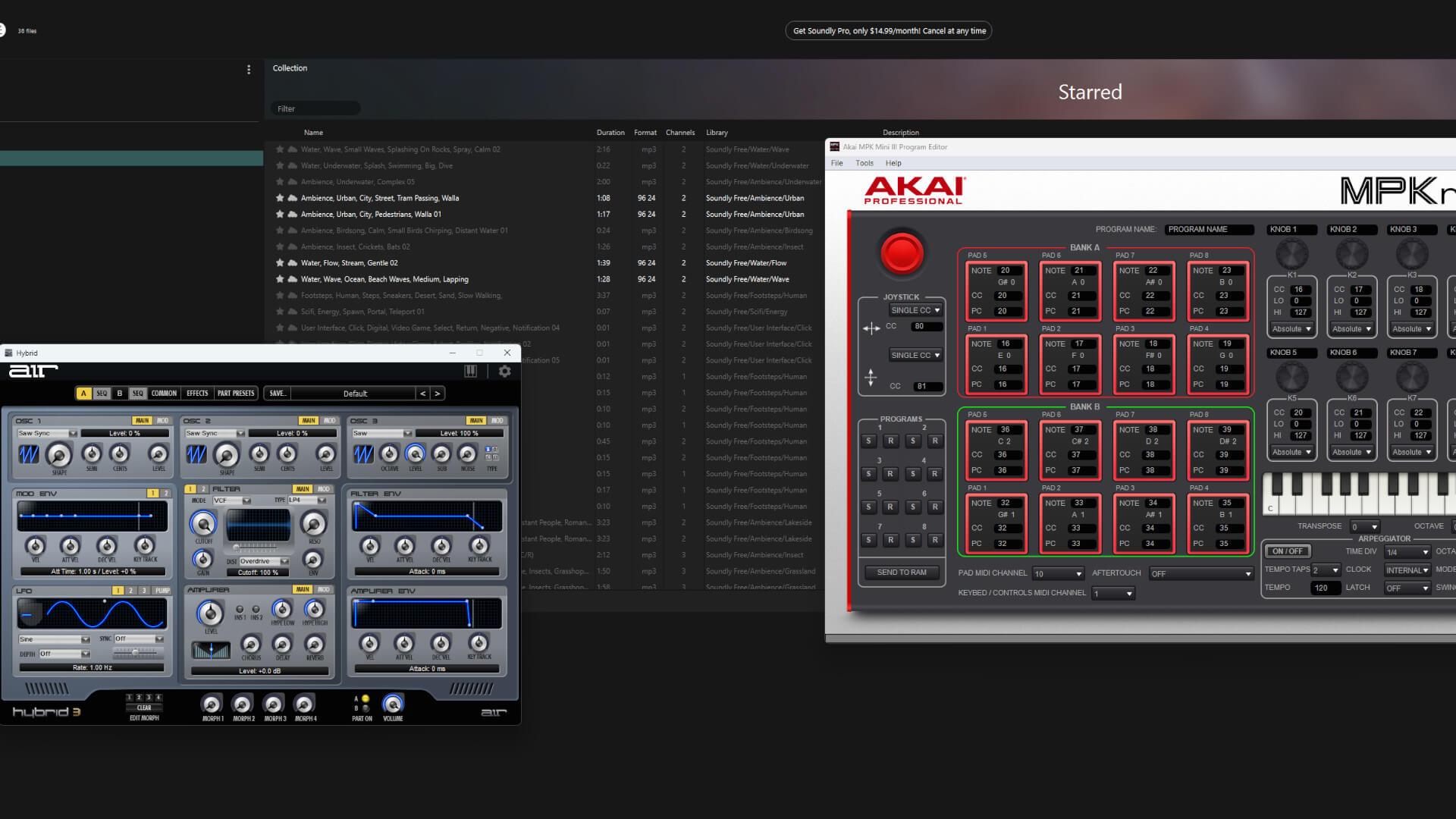Open OSC 1 Saw Sync waveform dropdown
1456x819 pixels.
47,434
